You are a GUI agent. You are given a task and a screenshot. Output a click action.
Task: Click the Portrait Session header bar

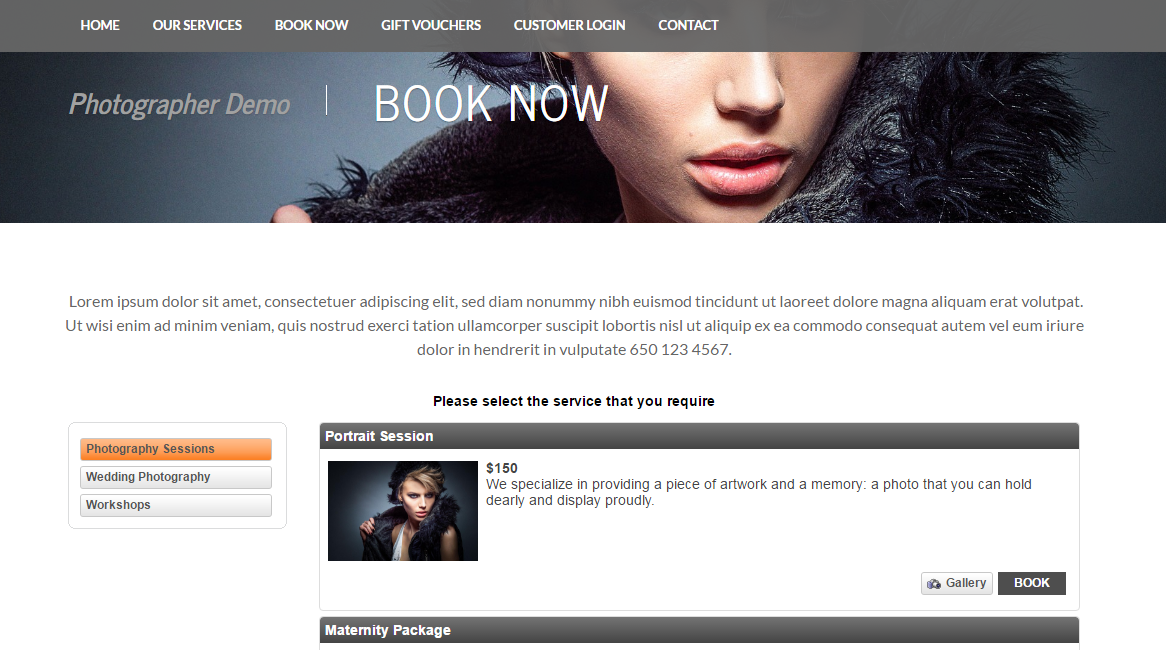pyautogui.click(x=699, y=437)
